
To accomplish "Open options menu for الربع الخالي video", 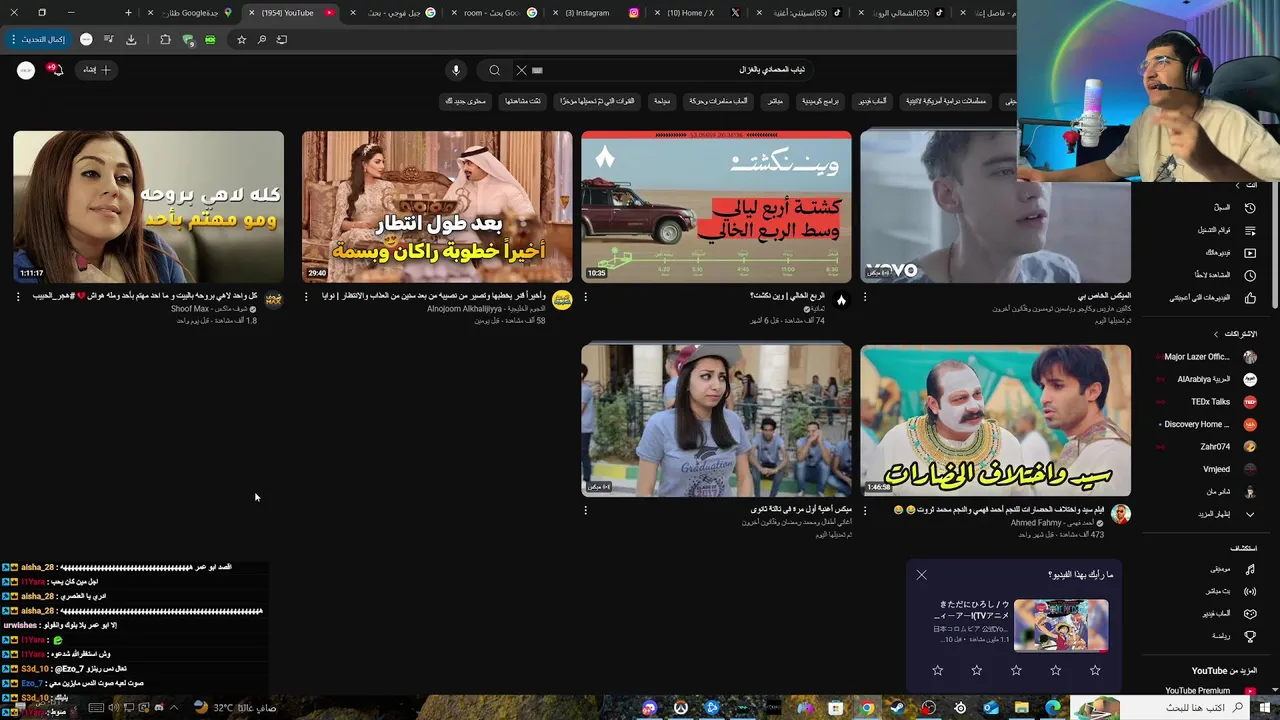I will 586,297.
